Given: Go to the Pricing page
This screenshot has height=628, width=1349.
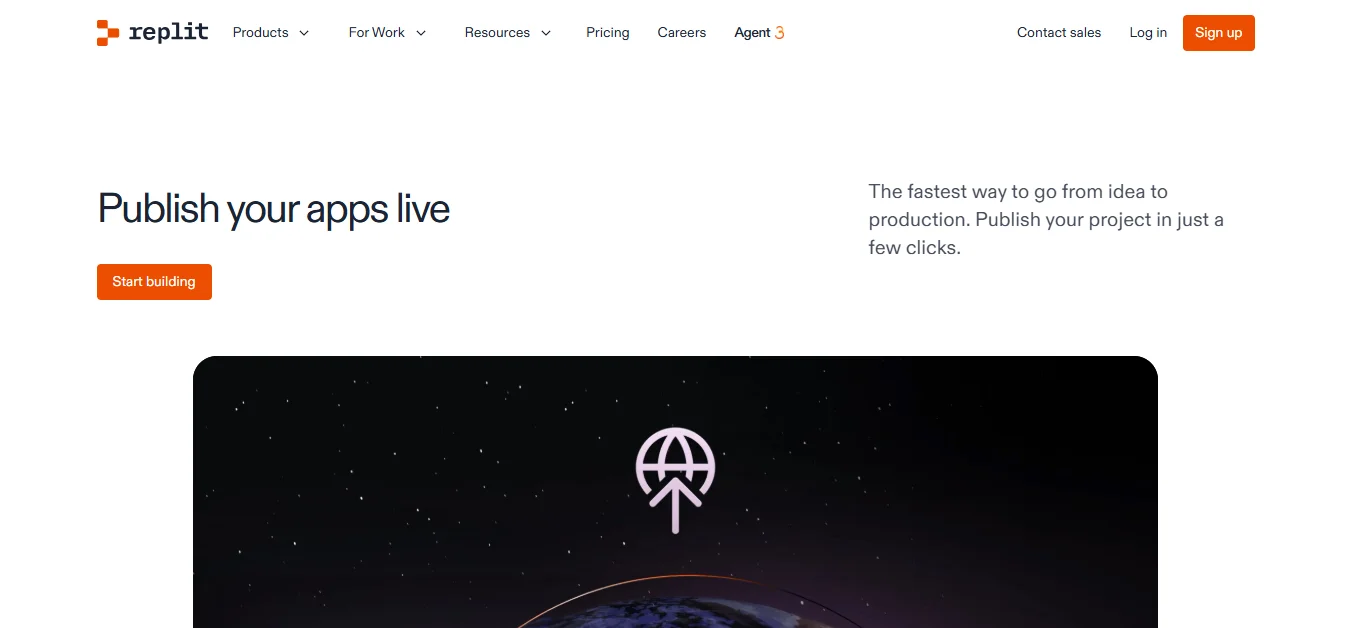Looking at the screenshot, I should (608, 33).
